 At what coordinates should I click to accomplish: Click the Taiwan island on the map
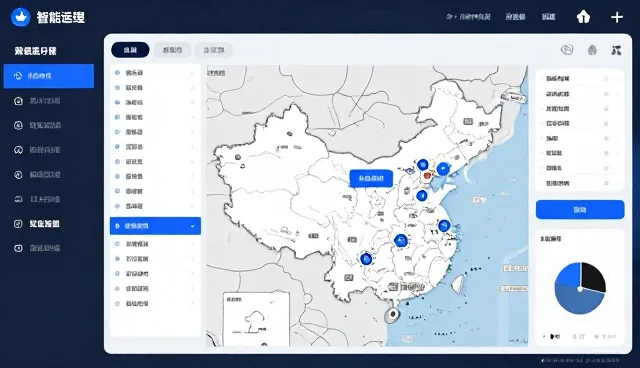tap(458, 284)
